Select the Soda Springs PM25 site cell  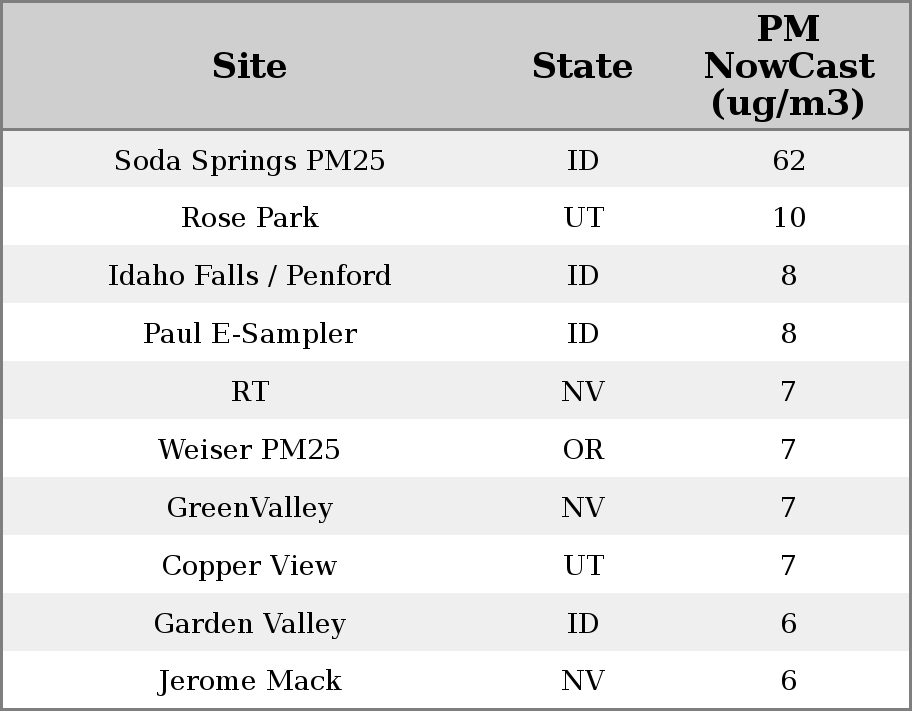pyautogui.click(x=249, y=160)
